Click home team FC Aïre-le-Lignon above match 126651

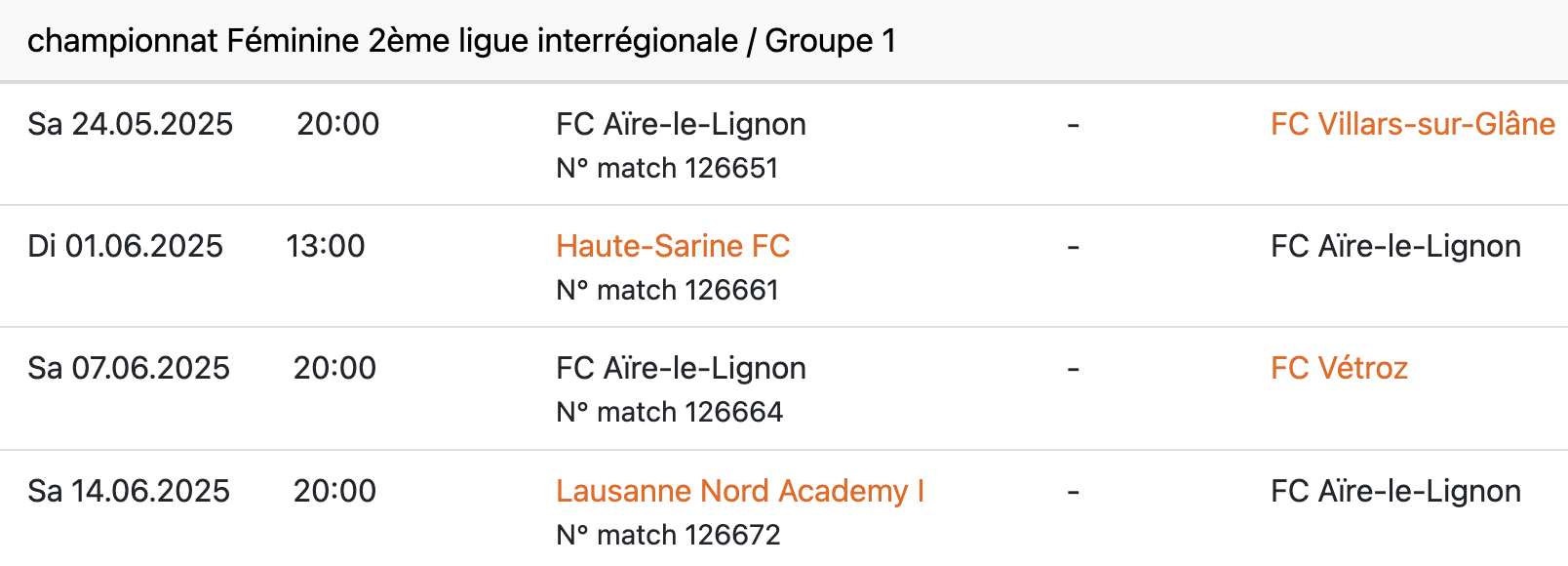coord(681,124)
